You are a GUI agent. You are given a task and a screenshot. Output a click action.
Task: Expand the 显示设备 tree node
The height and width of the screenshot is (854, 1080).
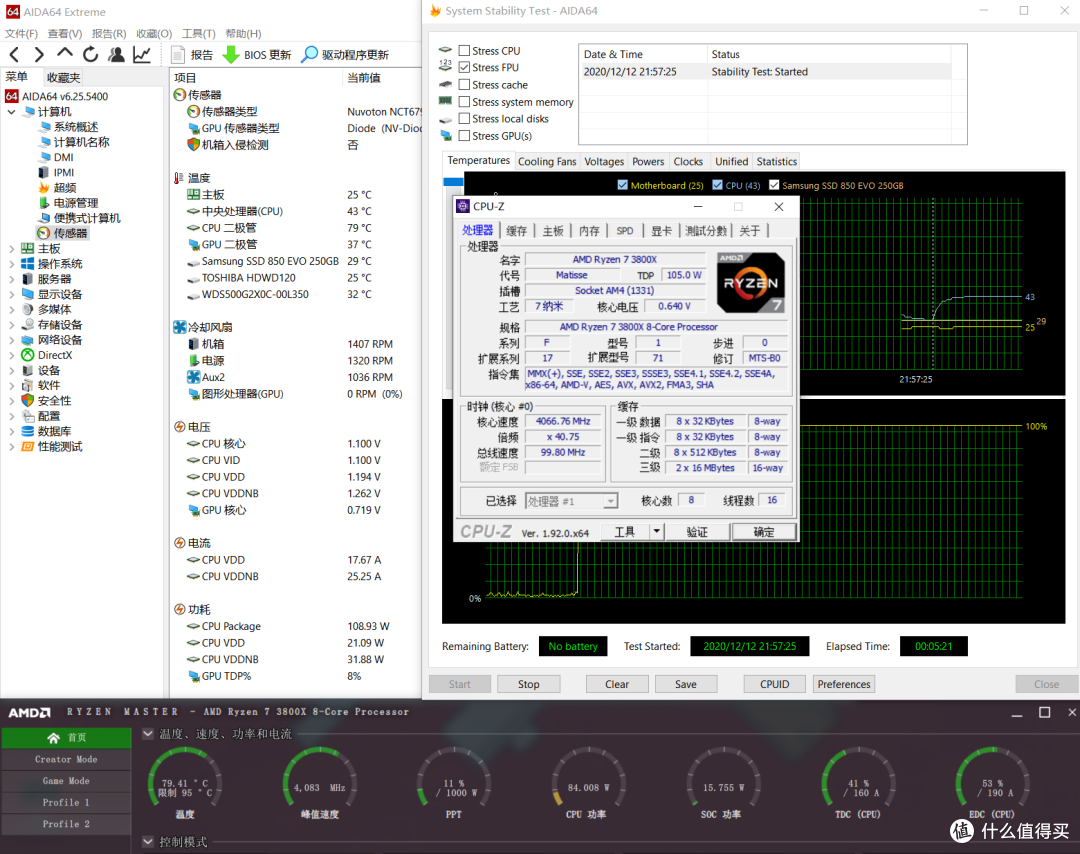point(12,294)
